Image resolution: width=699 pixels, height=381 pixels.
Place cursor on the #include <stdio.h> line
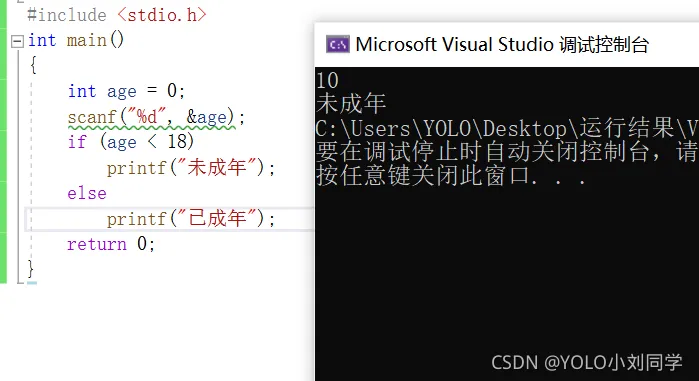[x=117, y=15]
